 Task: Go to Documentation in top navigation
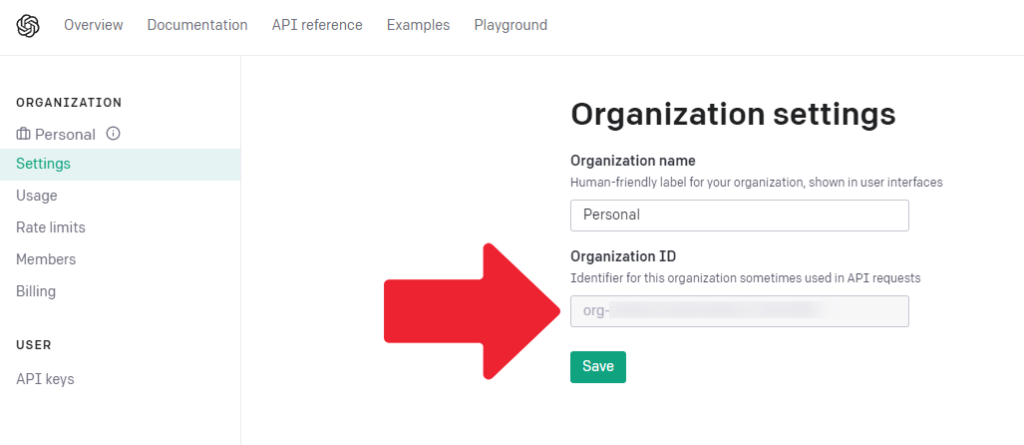pyautogui.click(x=197, y=25)
